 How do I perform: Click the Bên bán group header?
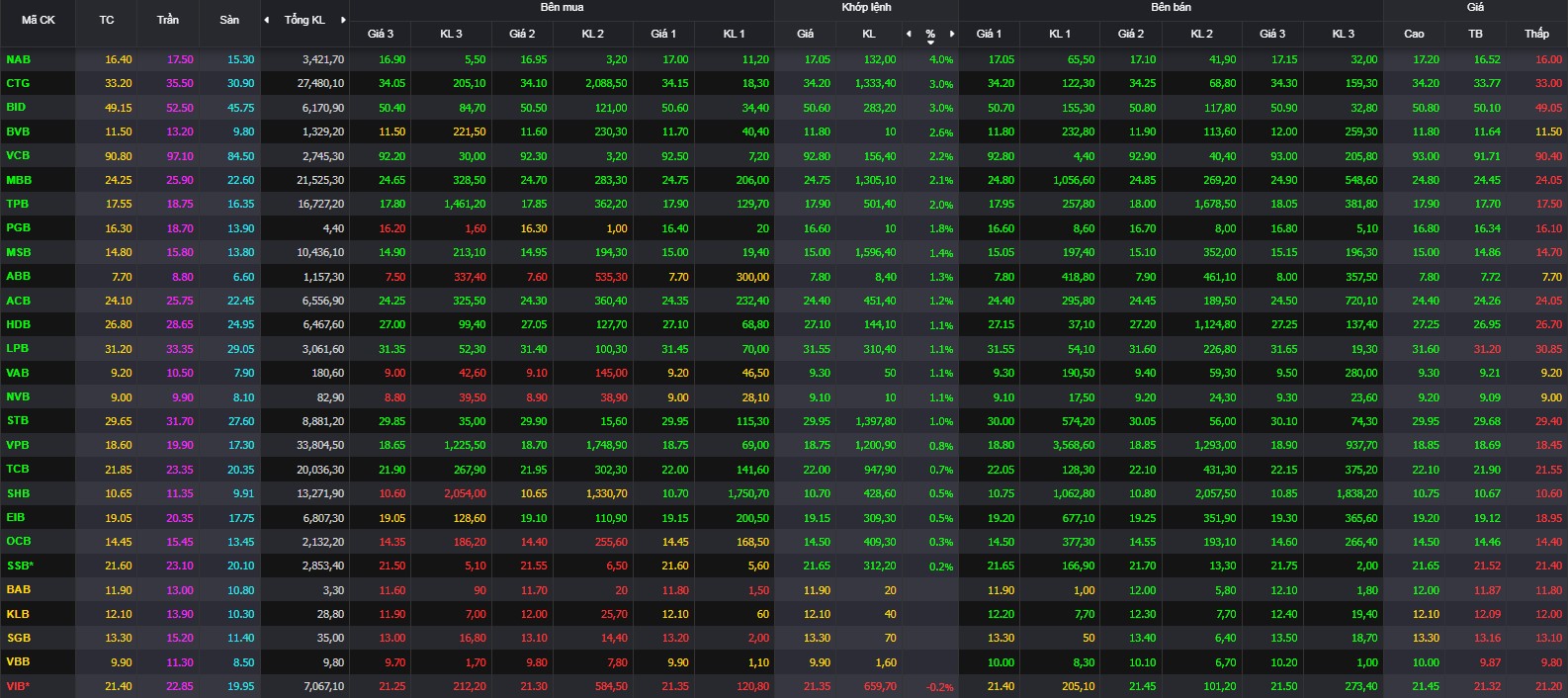point(1171,7)
